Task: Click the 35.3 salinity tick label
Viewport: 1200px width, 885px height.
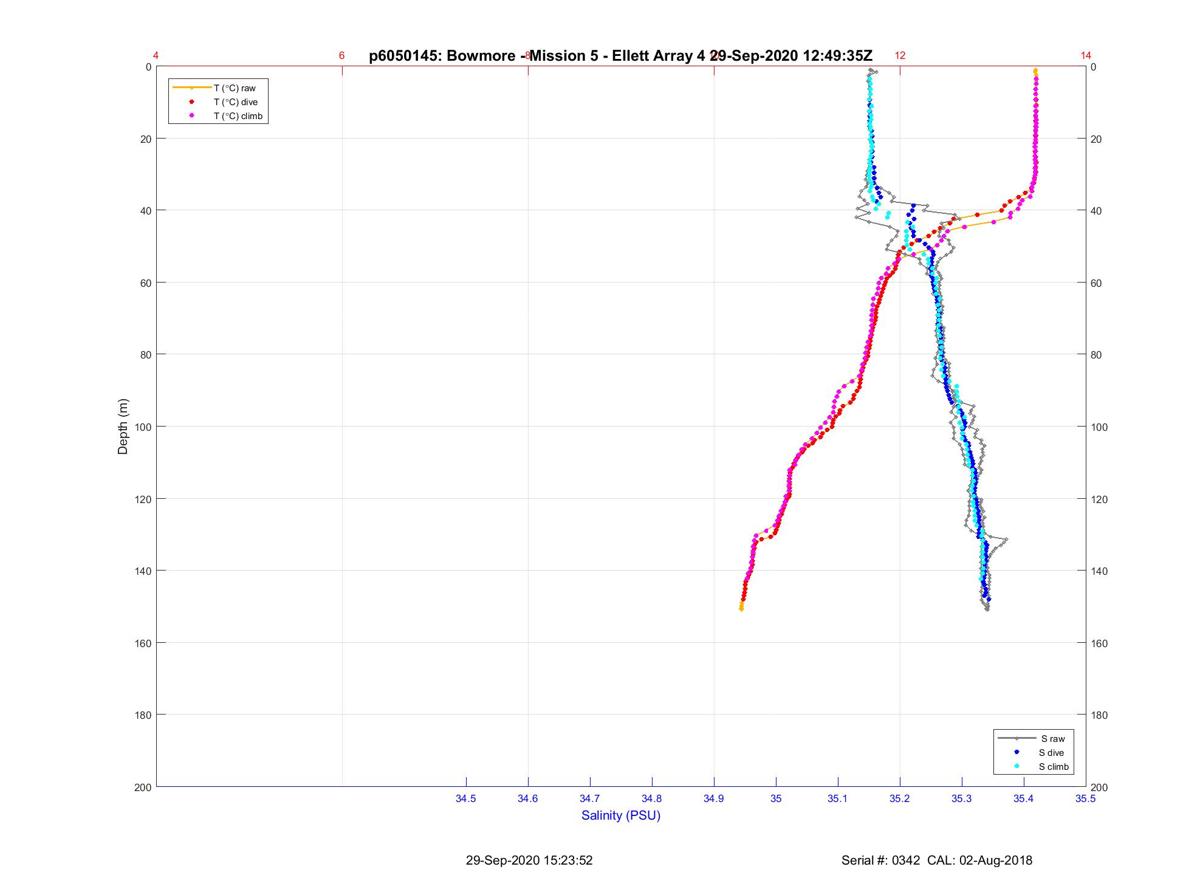Action: tap(962, 798)
